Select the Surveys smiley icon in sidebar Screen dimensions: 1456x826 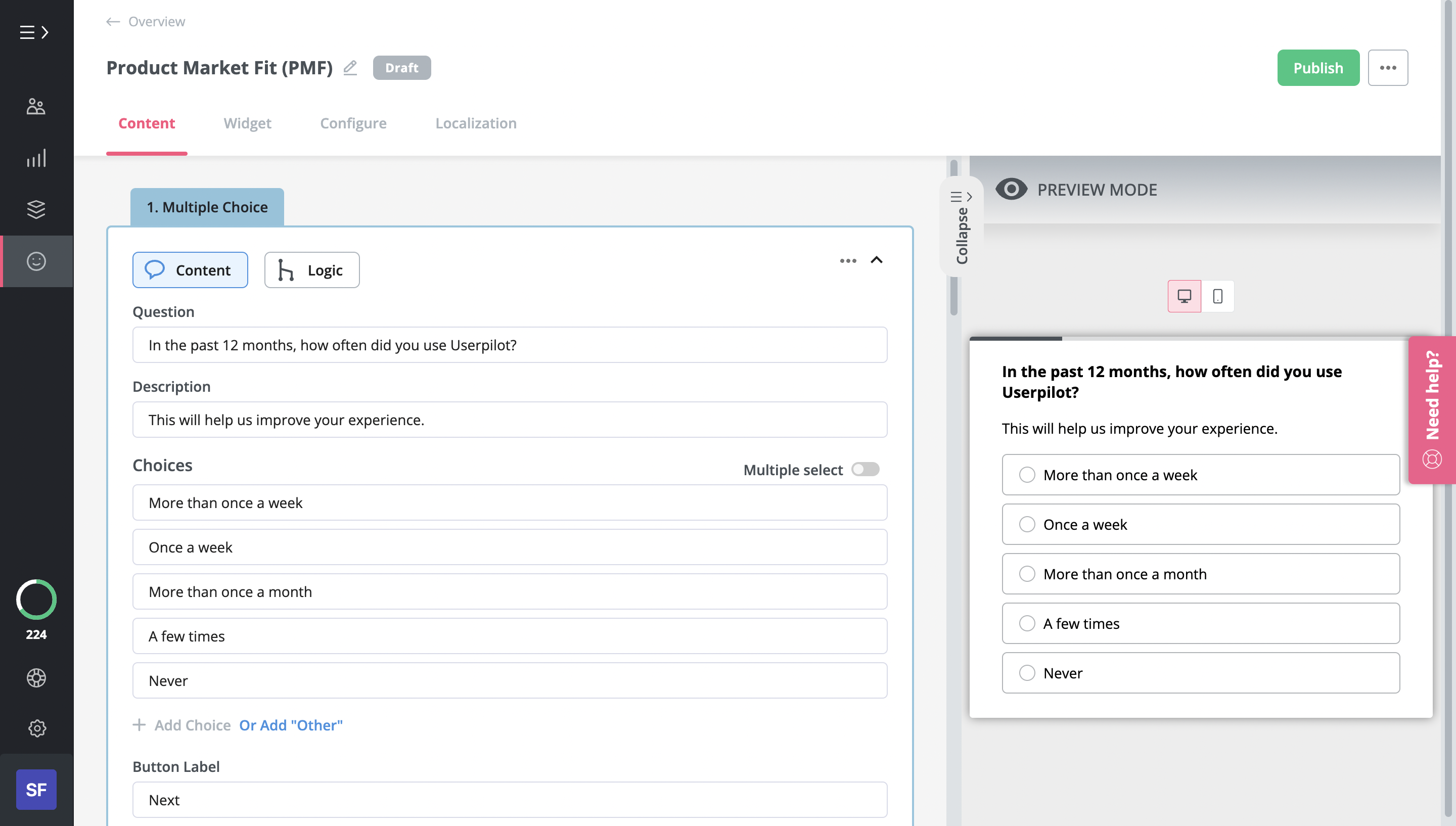point(36,261)
